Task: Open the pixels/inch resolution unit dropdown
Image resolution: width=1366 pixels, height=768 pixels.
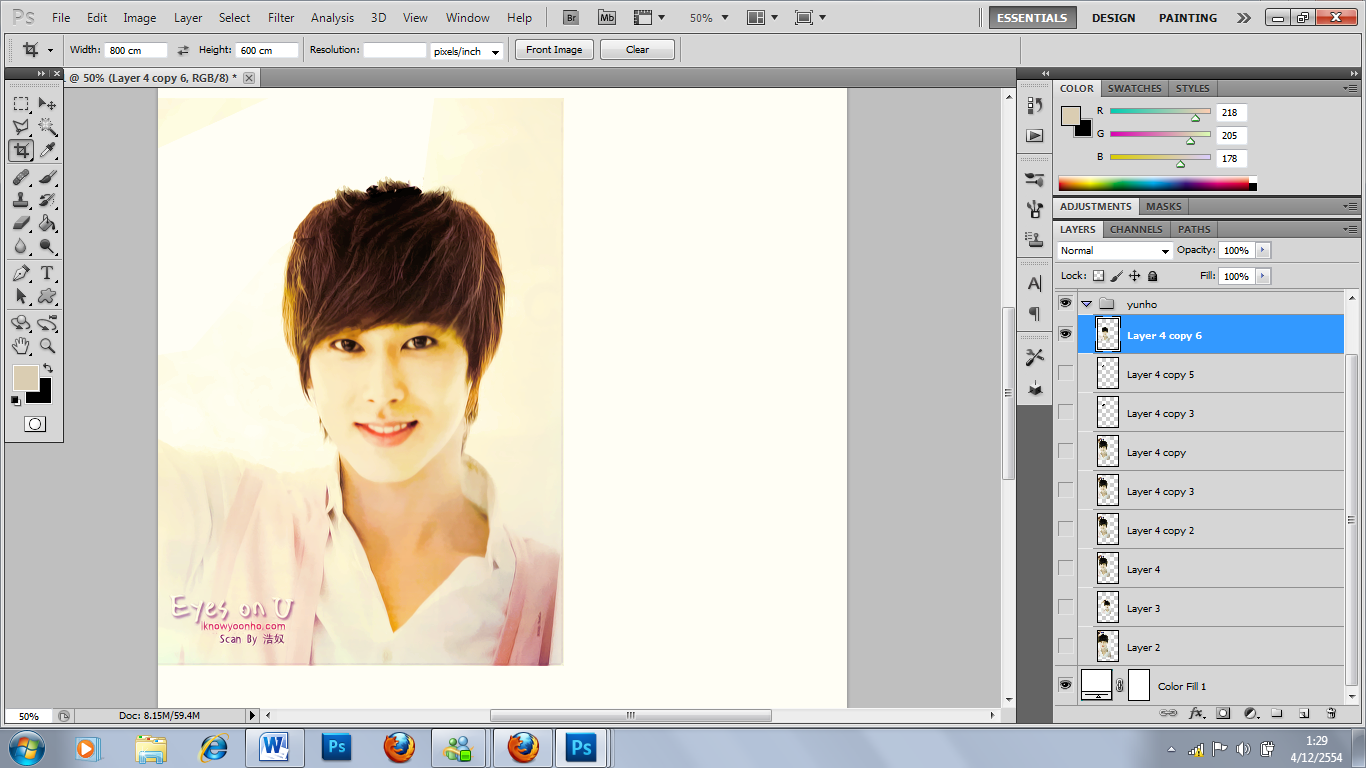Action: click(x=466, y=51)
